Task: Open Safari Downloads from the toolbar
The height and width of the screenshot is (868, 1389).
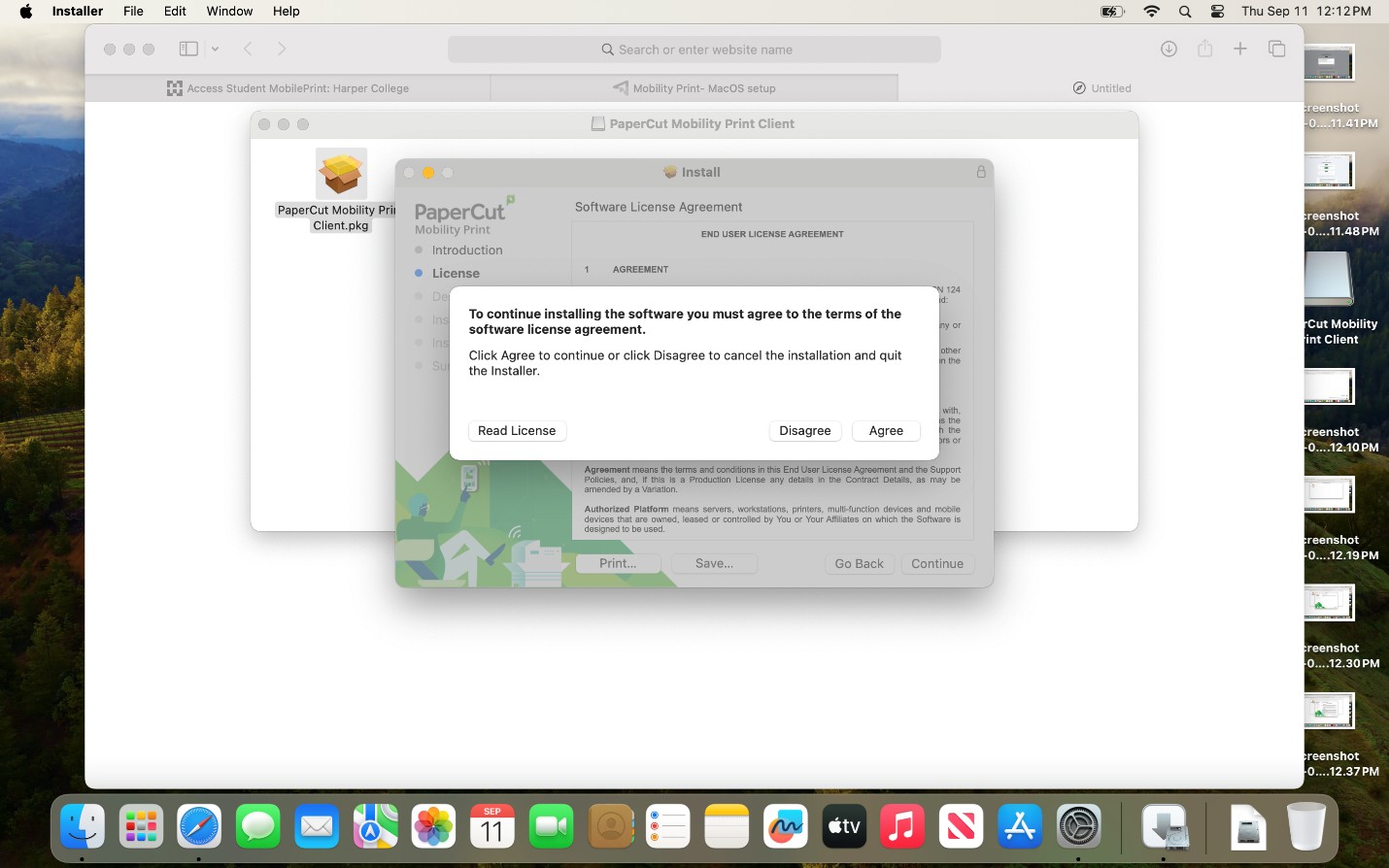Action: [x=1169, y=48]
